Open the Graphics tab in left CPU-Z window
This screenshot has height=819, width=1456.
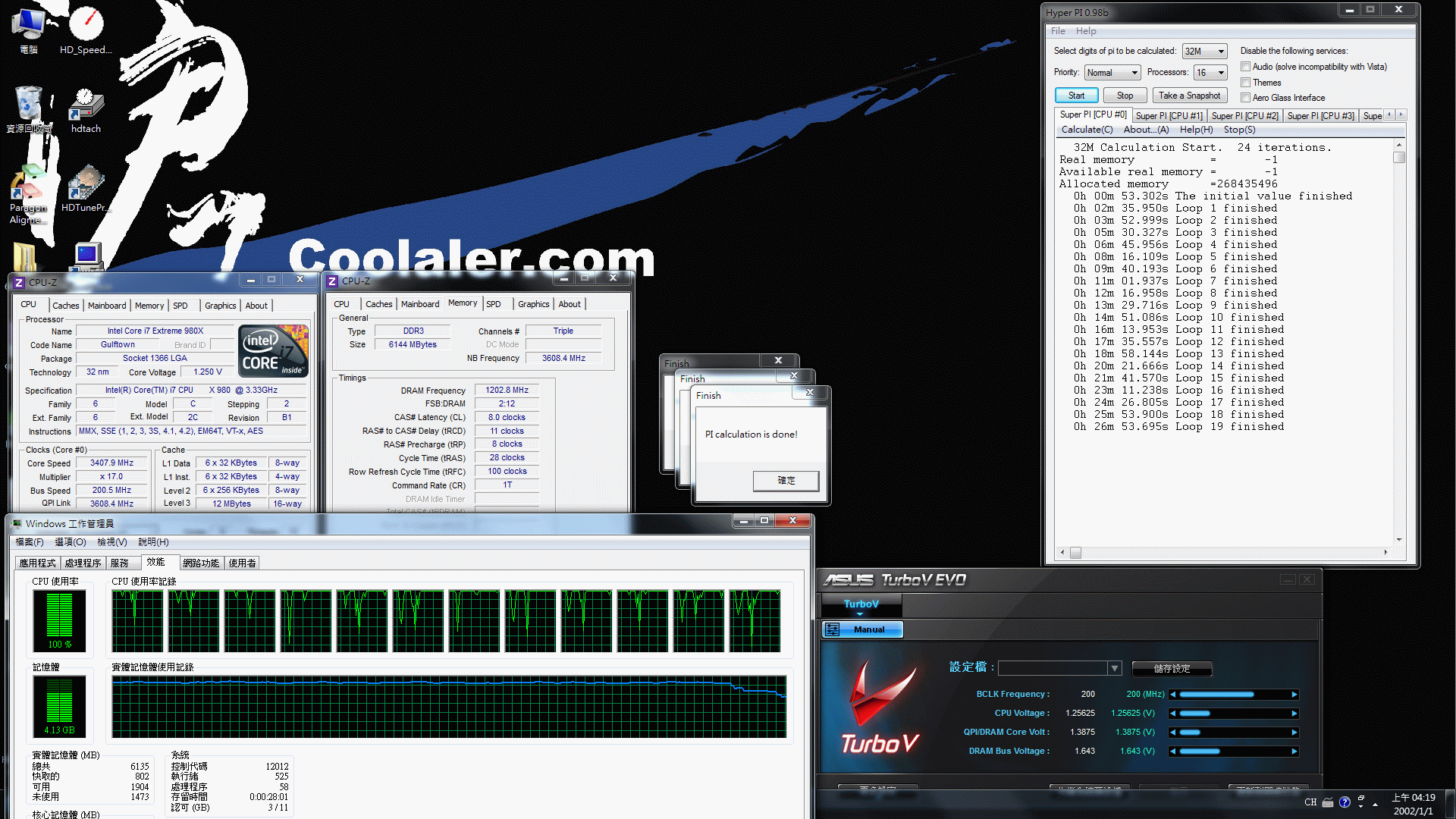(221, 306)
